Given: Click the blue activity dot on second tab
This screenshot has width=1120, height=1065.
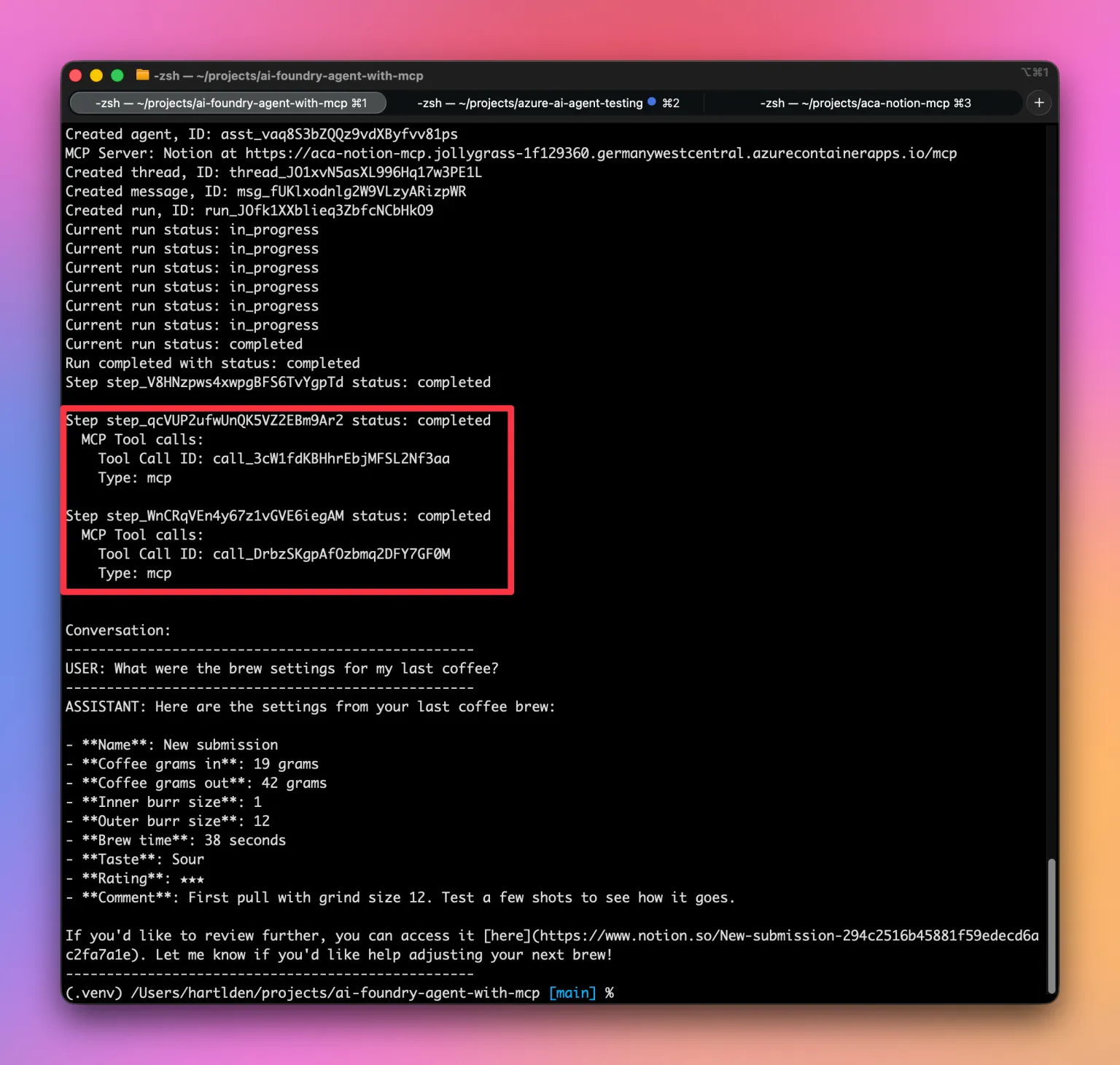Looking at the screenshot, I should [652, 102].
